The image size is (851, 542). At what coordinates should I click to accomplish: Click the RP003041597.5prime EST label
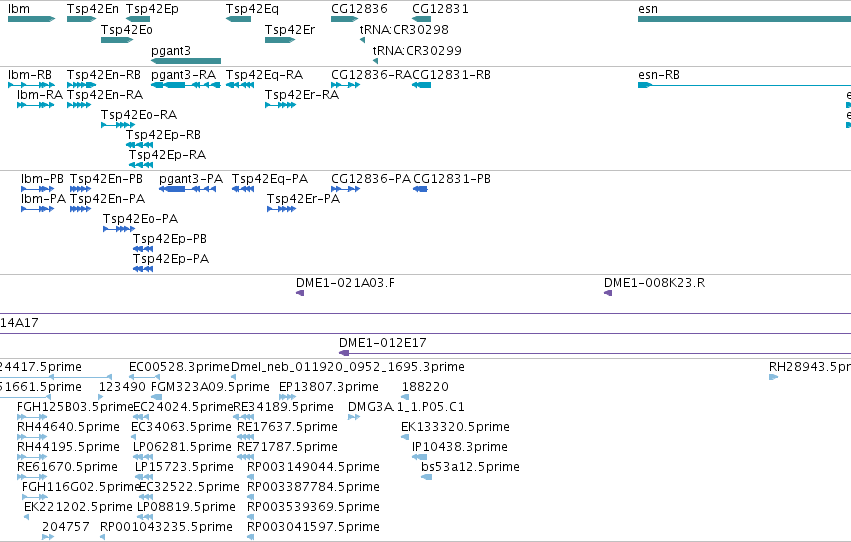tap(313, 527)
